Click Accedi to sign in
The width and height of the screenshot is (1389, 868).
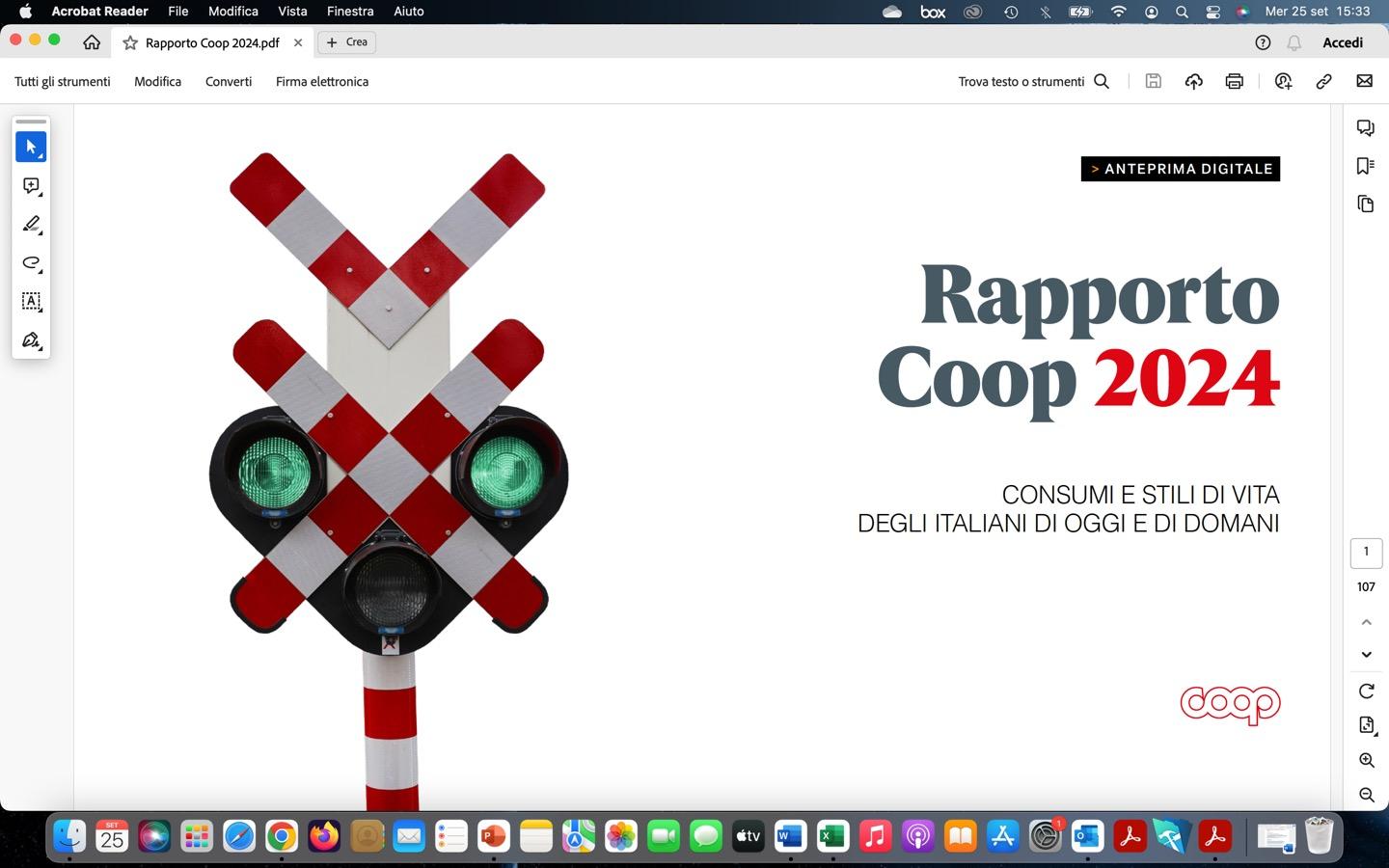[1343, 42]
